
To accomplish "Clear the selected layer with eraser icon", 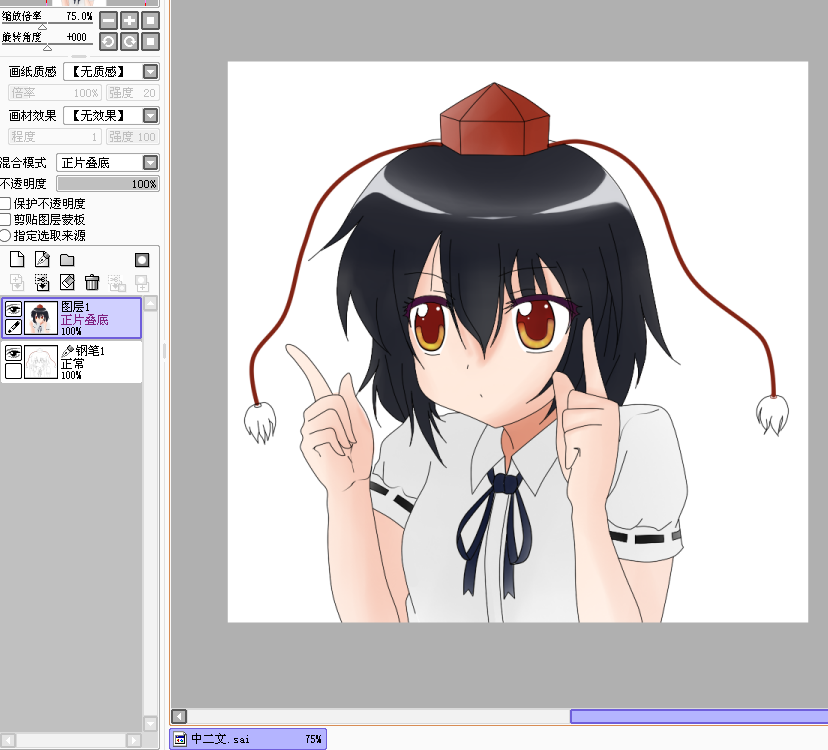I will [67, 283].
